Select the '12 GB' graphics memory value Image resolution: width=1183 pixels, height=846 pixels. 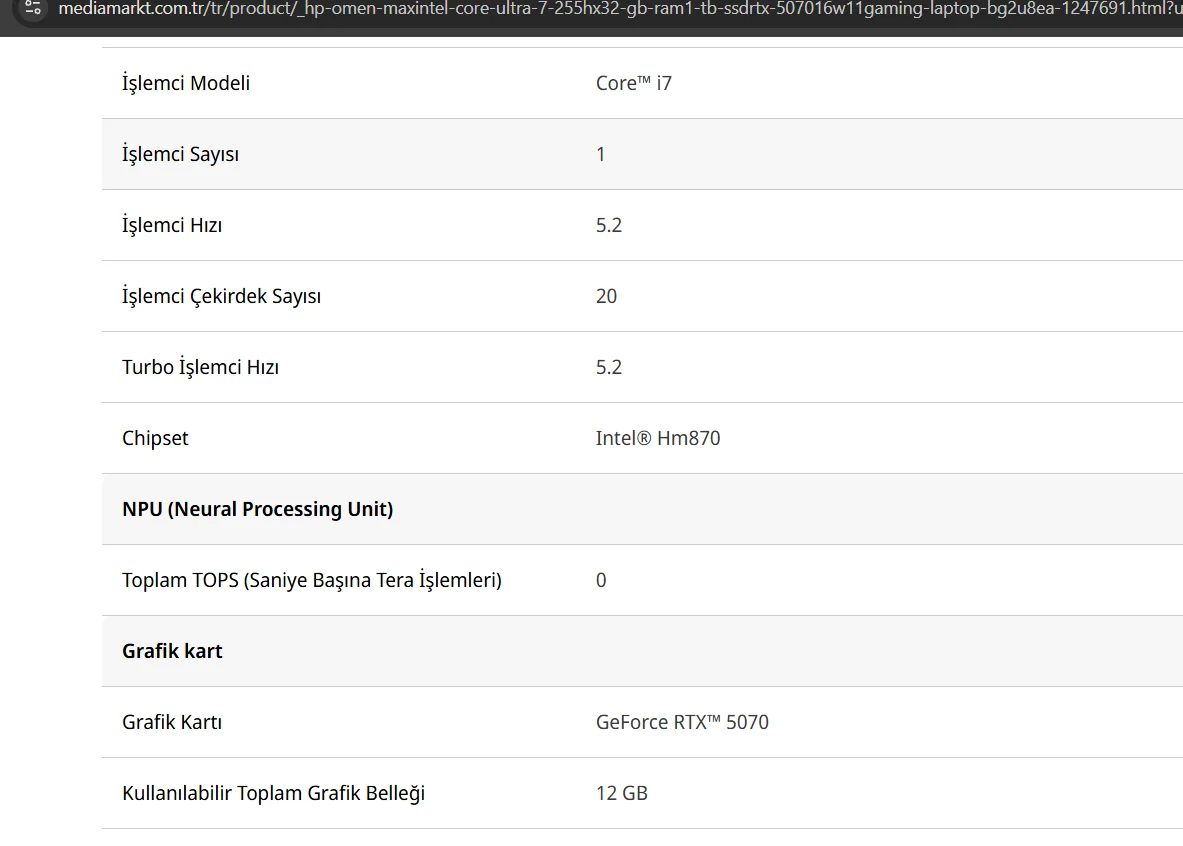[622, 792]
